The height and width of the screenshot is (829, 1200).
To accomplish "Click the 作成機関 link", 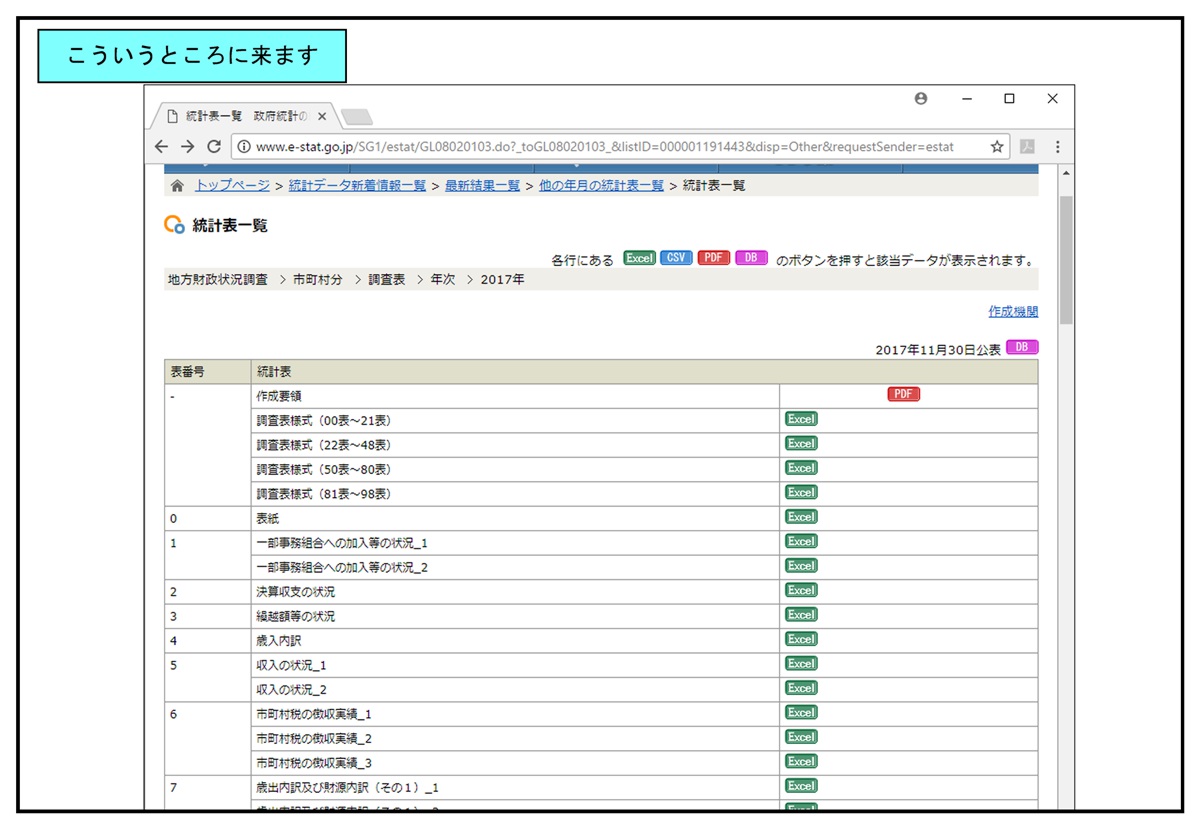I will click(x=1013, y=312).
